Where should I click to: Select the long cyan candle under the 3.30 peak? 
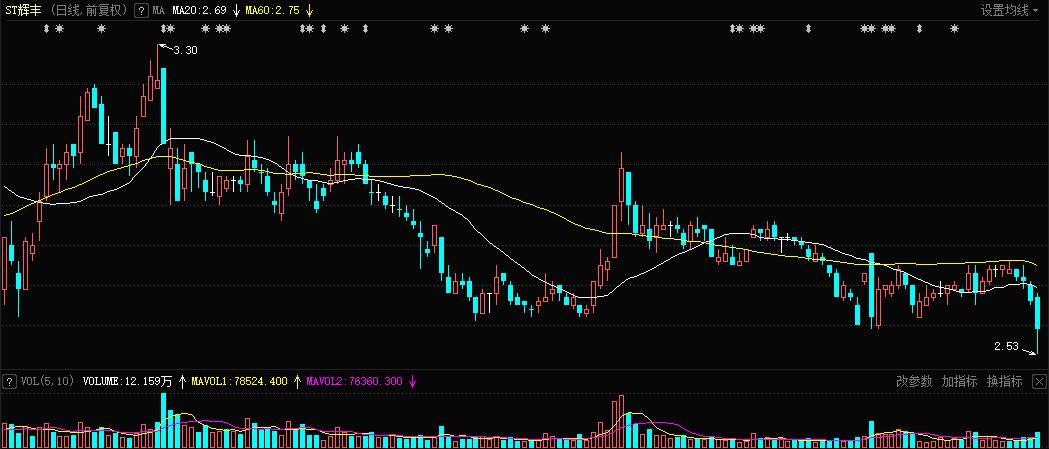click(163, 105)
